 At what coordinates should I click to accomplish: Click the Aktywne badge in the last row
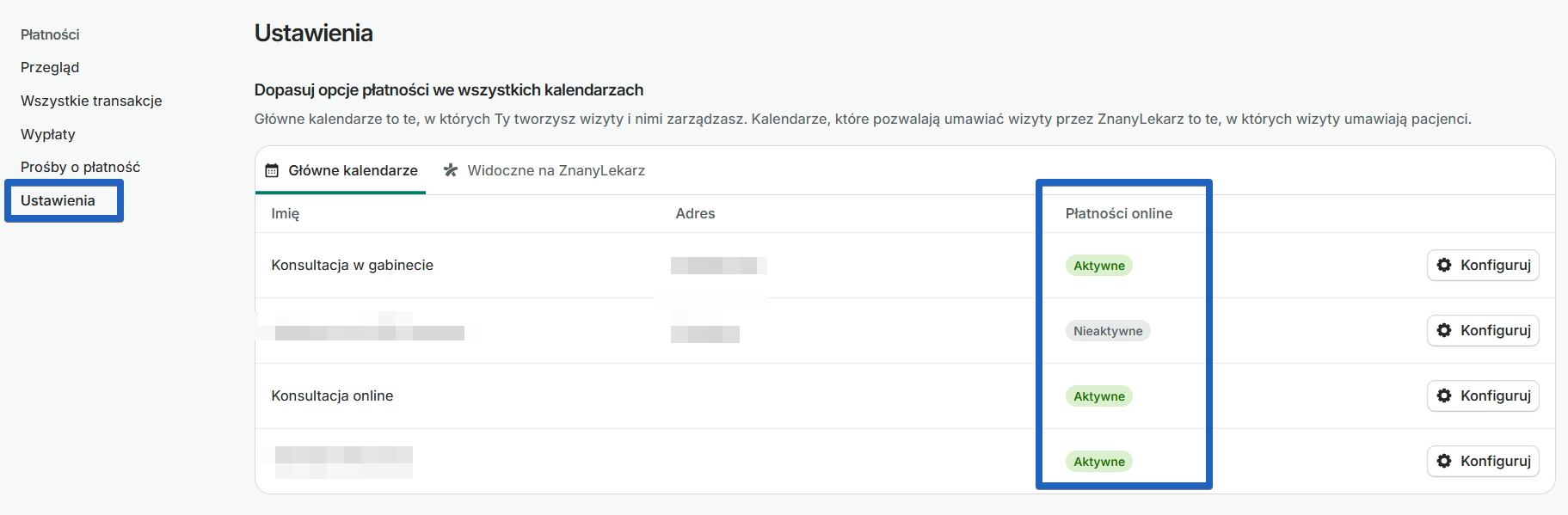coord(1098,462)
